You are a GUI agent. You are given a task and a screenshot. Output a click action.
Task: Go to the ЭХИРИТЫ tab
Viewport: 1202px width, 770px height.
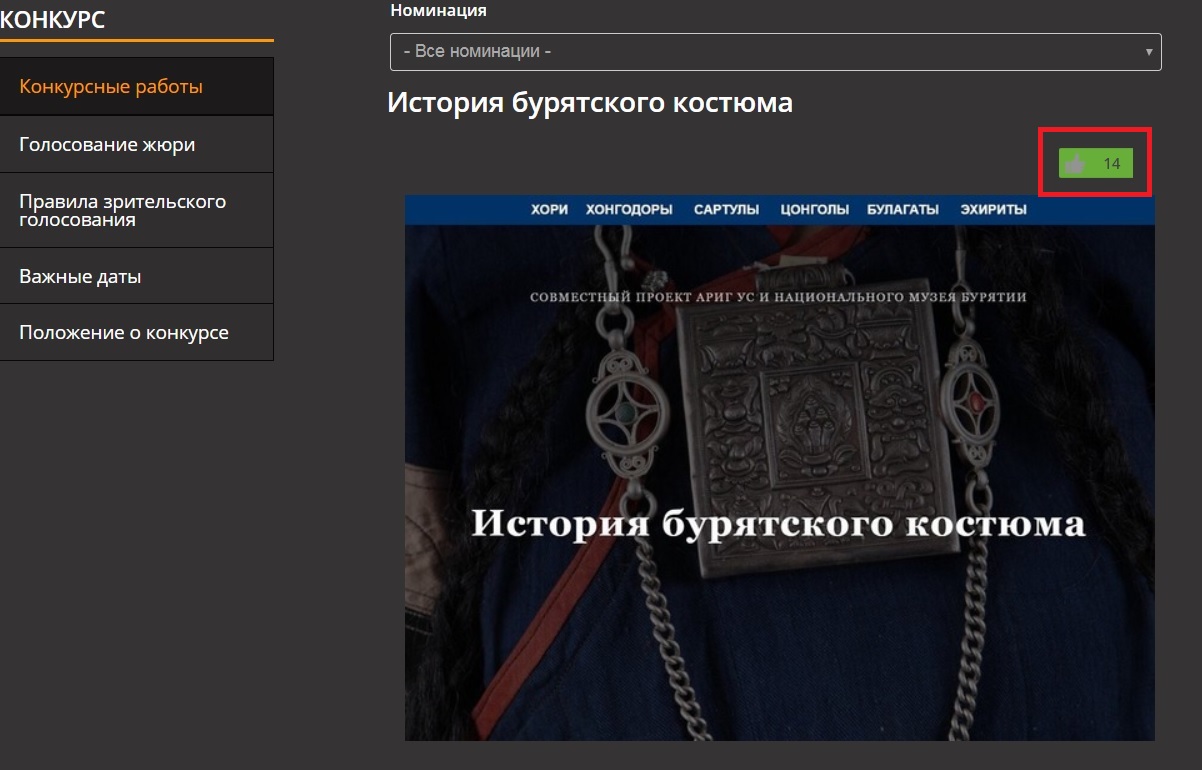pyautogui.click(x=993, y=209)
